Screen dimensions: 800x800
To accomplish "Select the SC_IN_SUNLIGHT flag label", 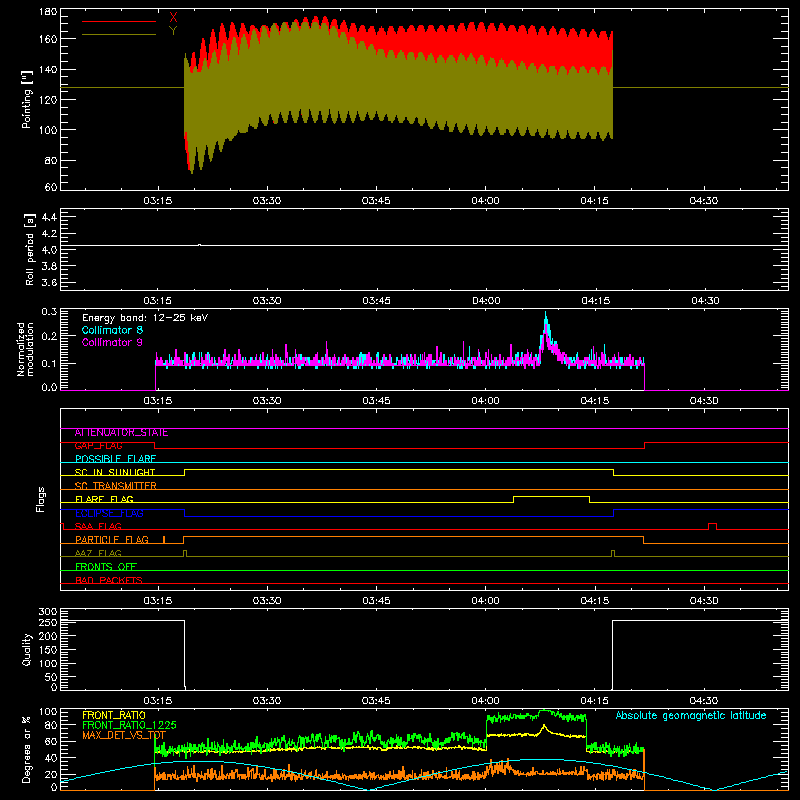I will click(115, 472).
